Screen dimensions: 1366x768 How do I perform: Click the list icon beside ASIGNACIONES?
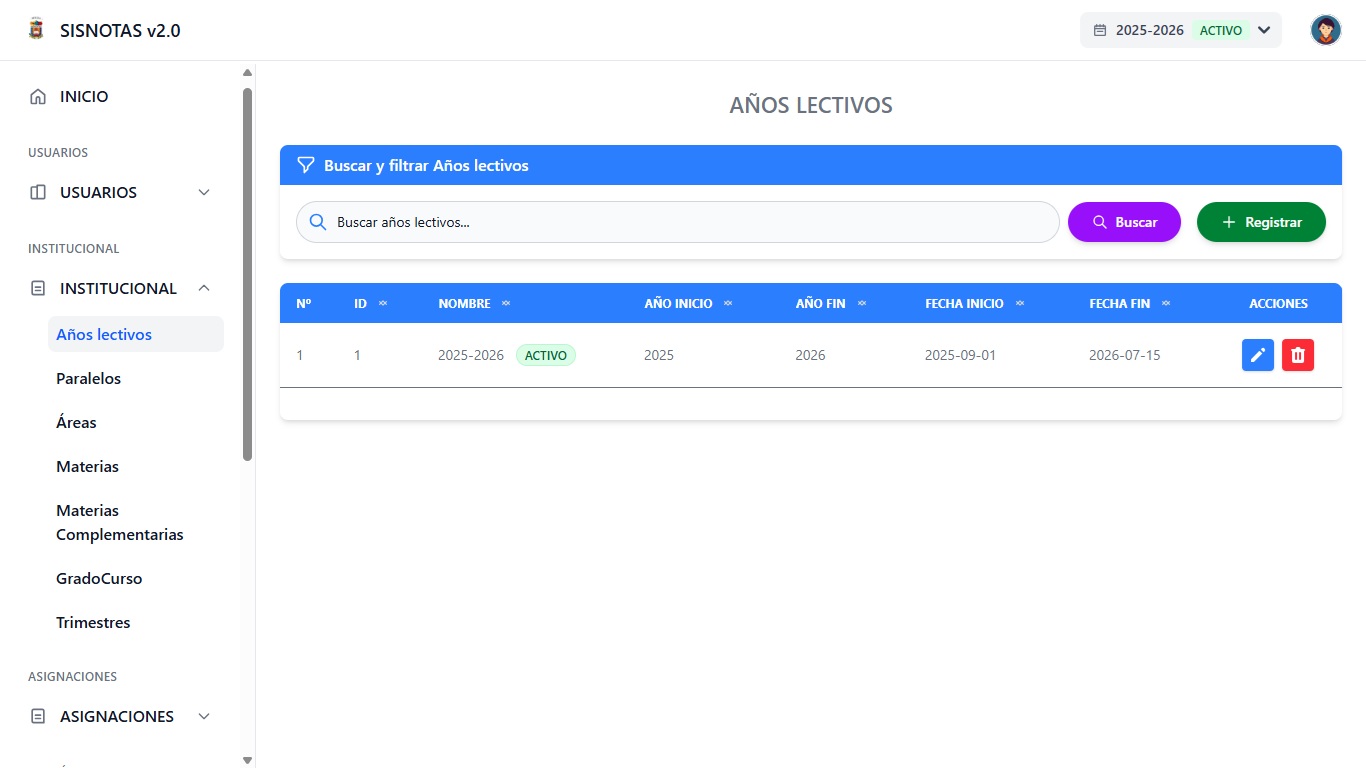click(38, 716)
